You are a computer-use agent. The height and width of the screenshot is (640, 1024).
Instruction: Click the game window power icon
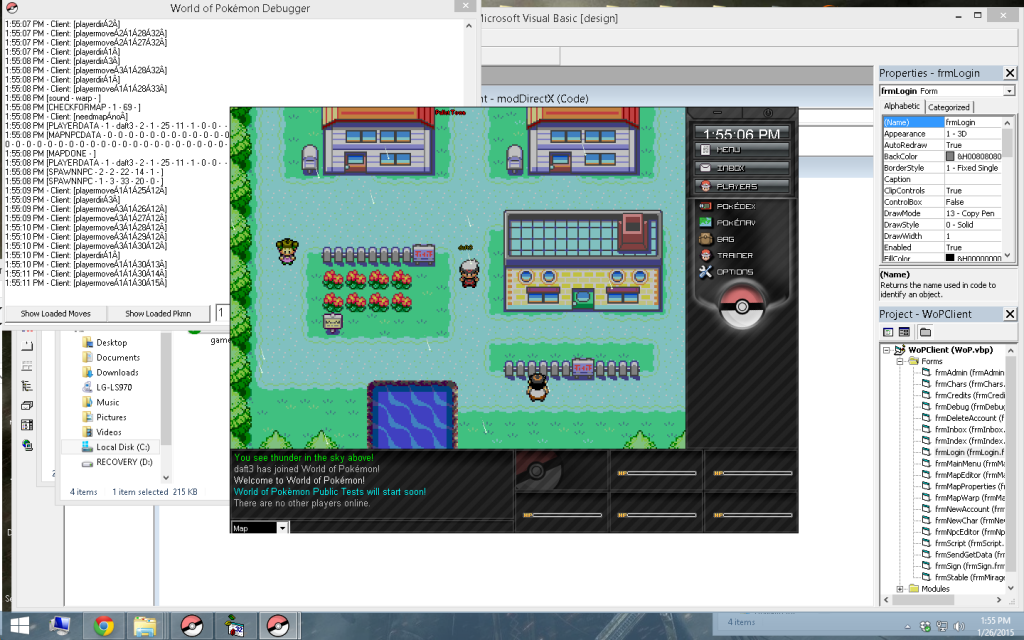[x=768, y=113]
